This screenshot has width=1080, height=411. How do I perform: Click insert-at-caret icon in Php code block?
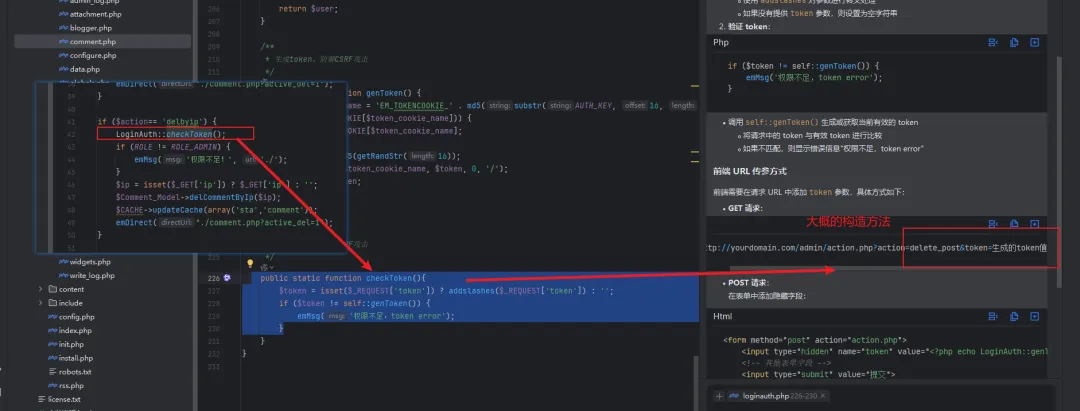coord(993,43)
